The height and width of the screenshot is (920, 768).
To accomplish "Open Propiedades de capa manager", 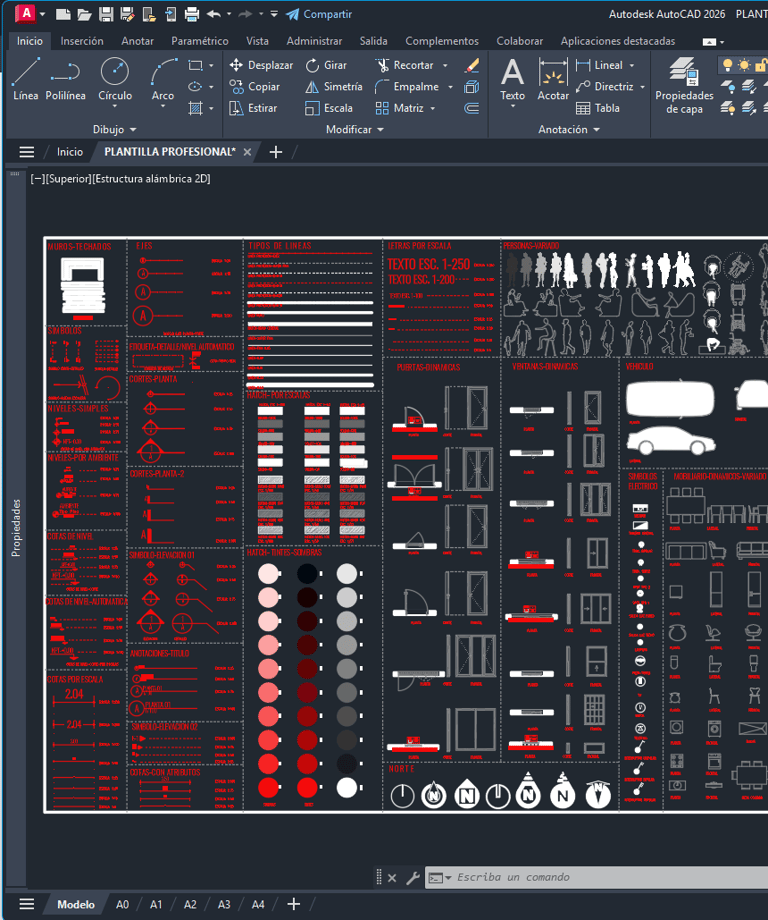I will click(684, 86).
